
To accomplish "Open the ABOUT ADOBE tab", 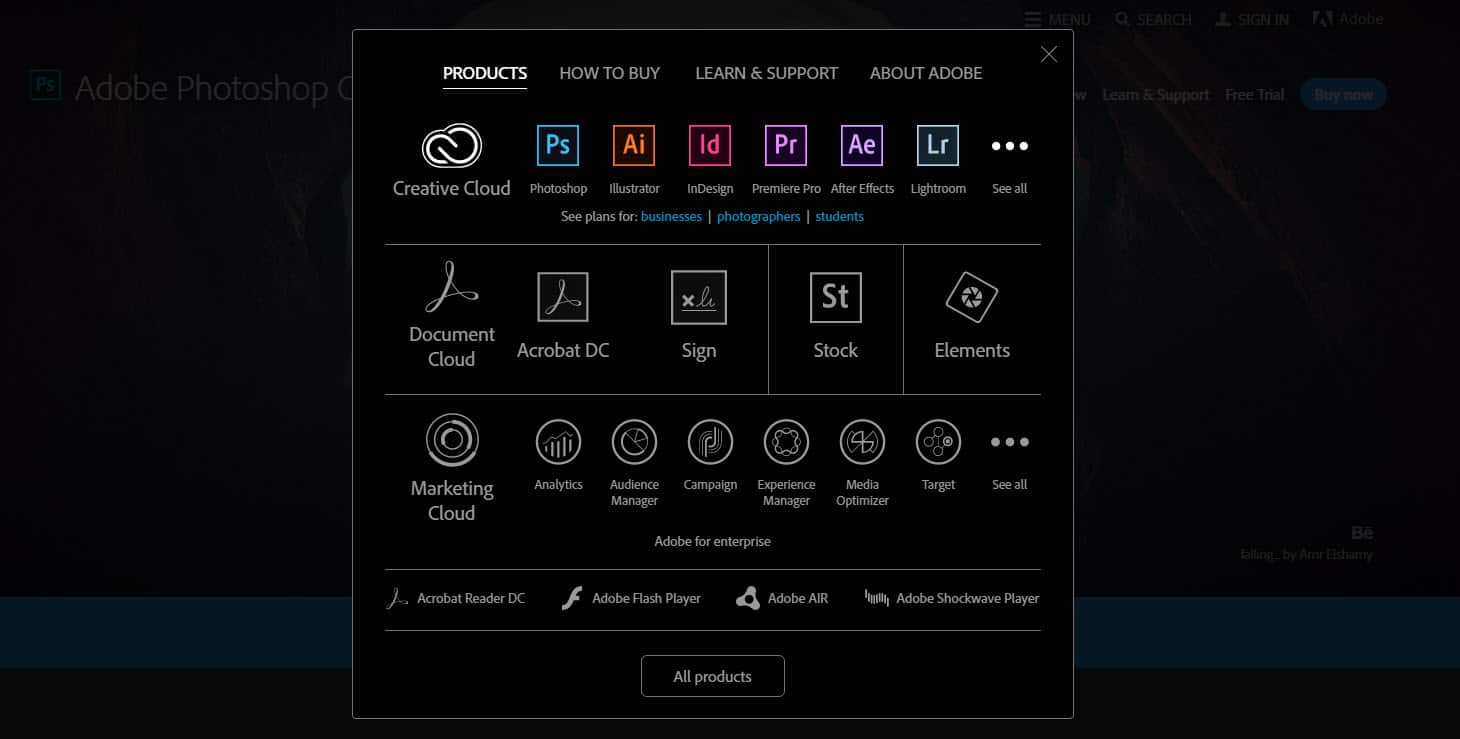I will tap(926, 73).
